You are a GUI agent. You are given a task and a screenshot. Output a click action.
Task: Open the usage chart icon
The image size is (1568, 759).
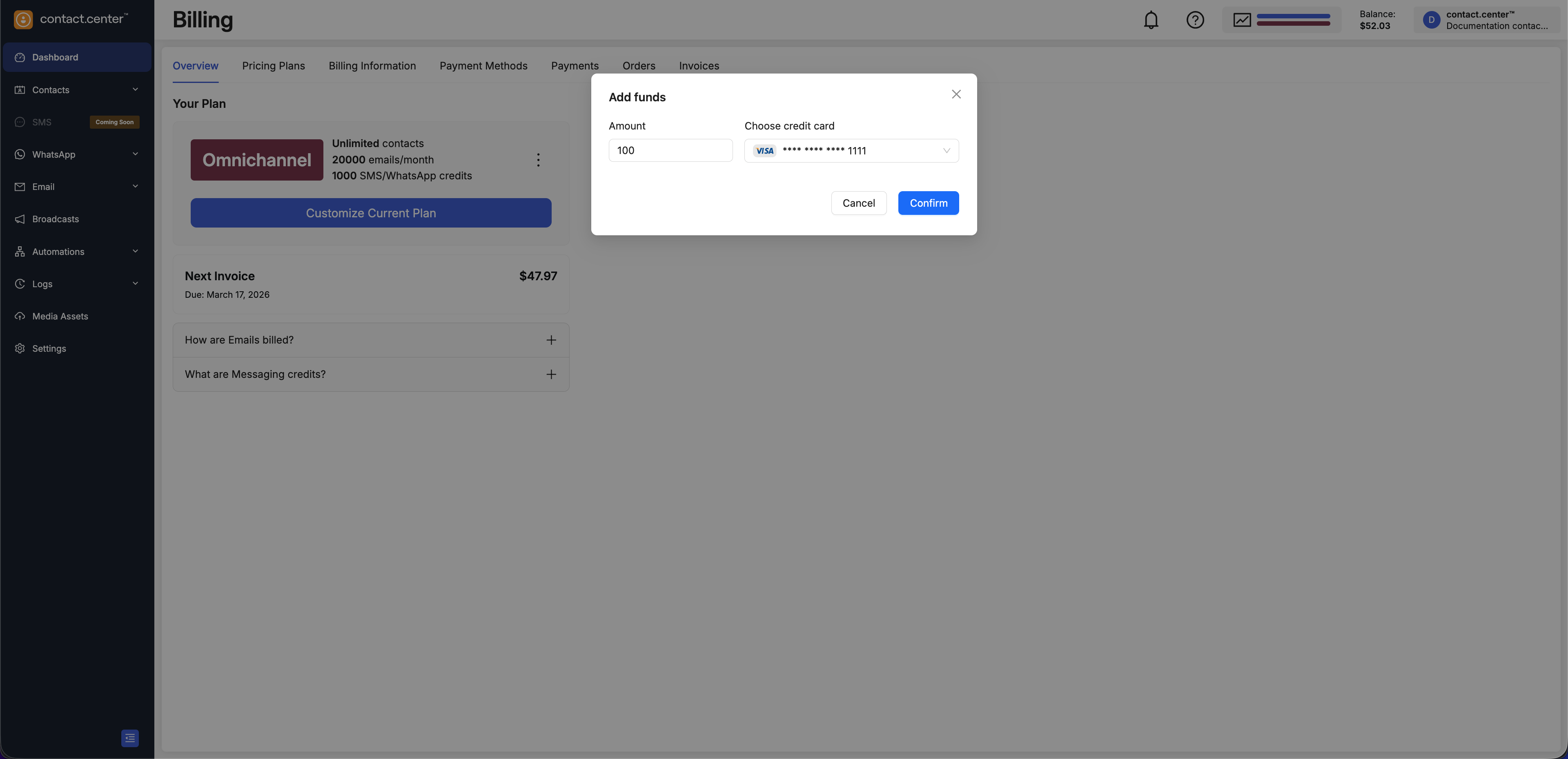click(1242, 20)
